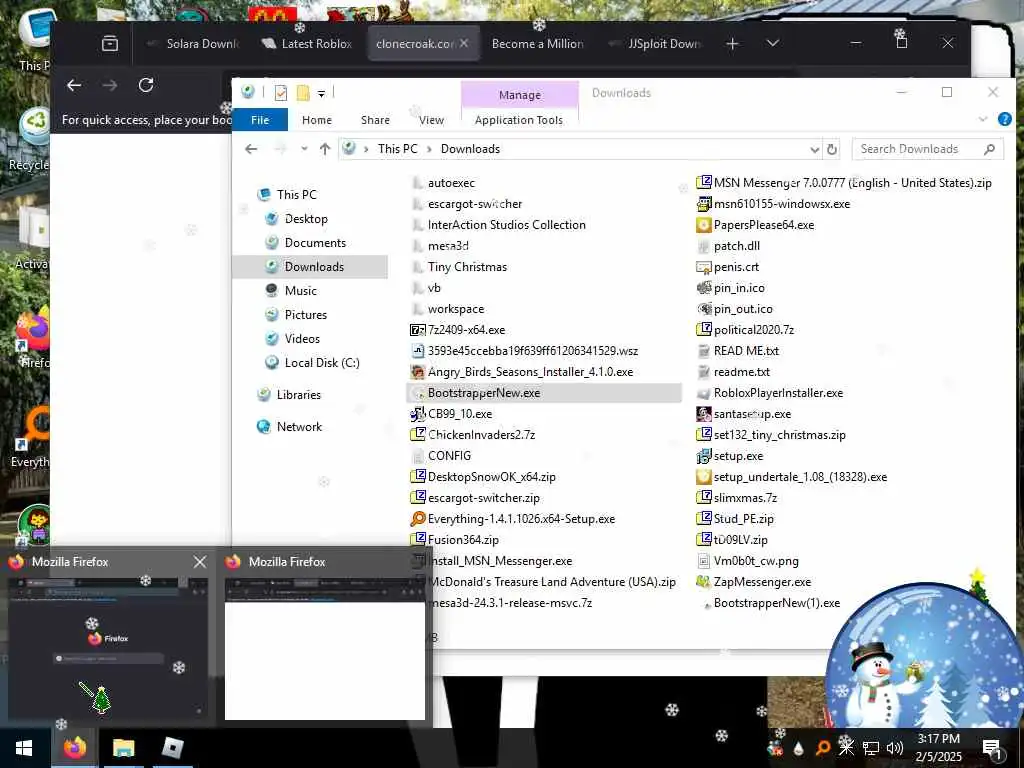The image size is (1024, 768).
Task: Open a new tab in Firefox
Action: [x=732, y=44]
